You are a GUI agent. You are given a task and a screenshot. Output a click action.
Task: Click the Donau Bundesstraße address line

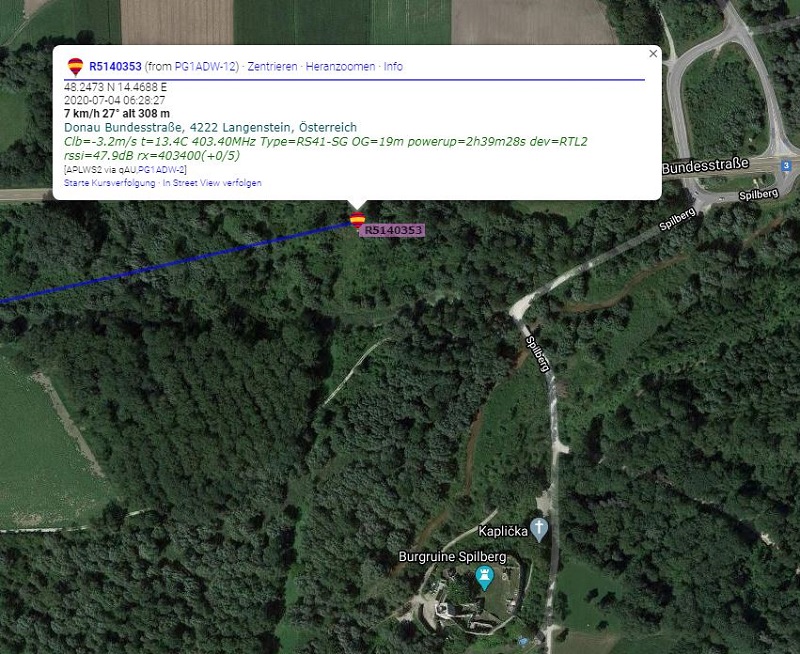tap(210, 127)
